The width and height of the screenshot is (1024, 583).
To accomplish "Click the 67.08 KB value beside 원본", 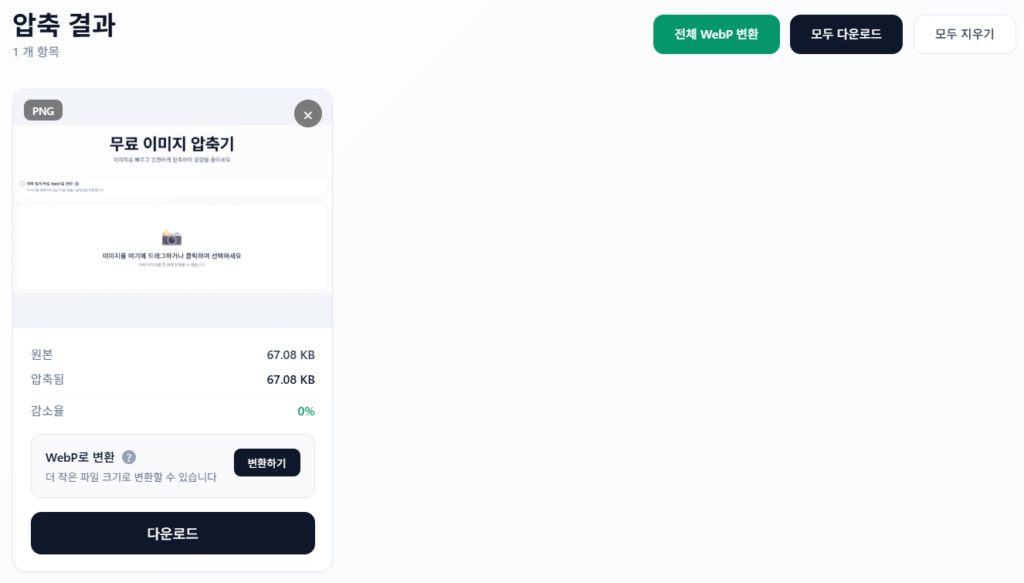I will click(290, 354).
